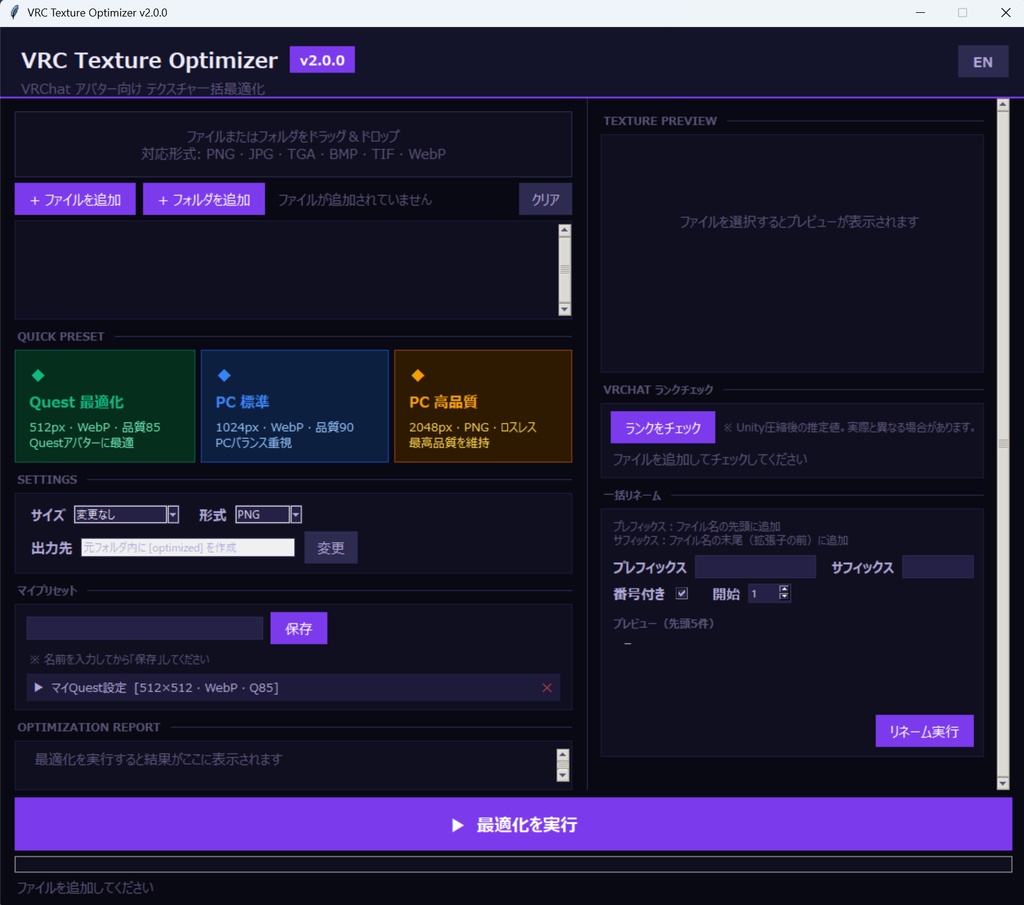Screen dimensions: 1024x905
Task: Click the プレフィックス prefix input field
Action: 755,566
